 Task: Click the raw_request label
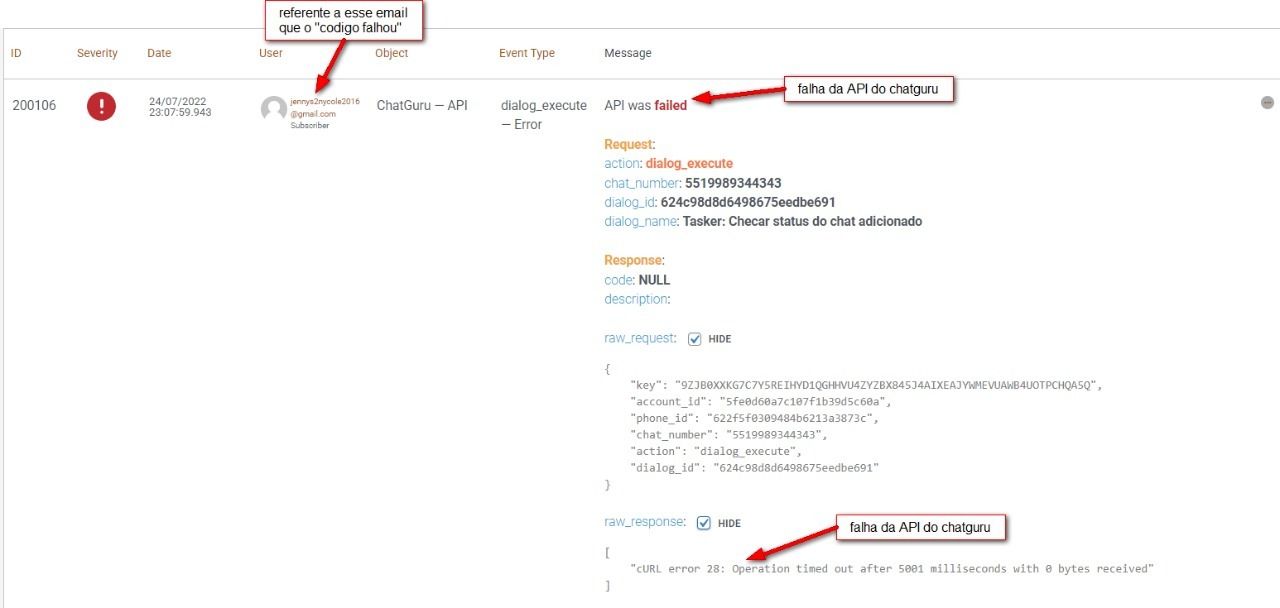[x=640, y=339]
